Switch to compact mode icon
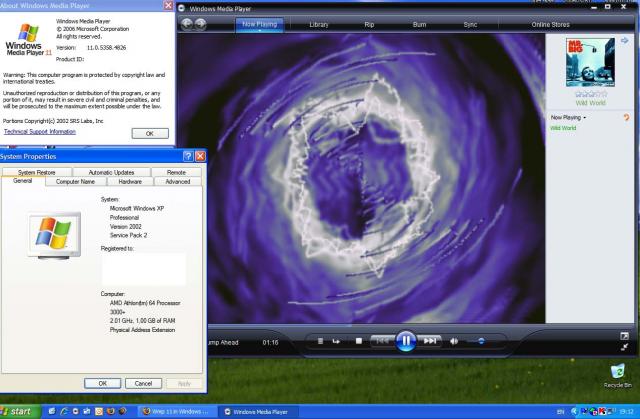 click(624, 347)
